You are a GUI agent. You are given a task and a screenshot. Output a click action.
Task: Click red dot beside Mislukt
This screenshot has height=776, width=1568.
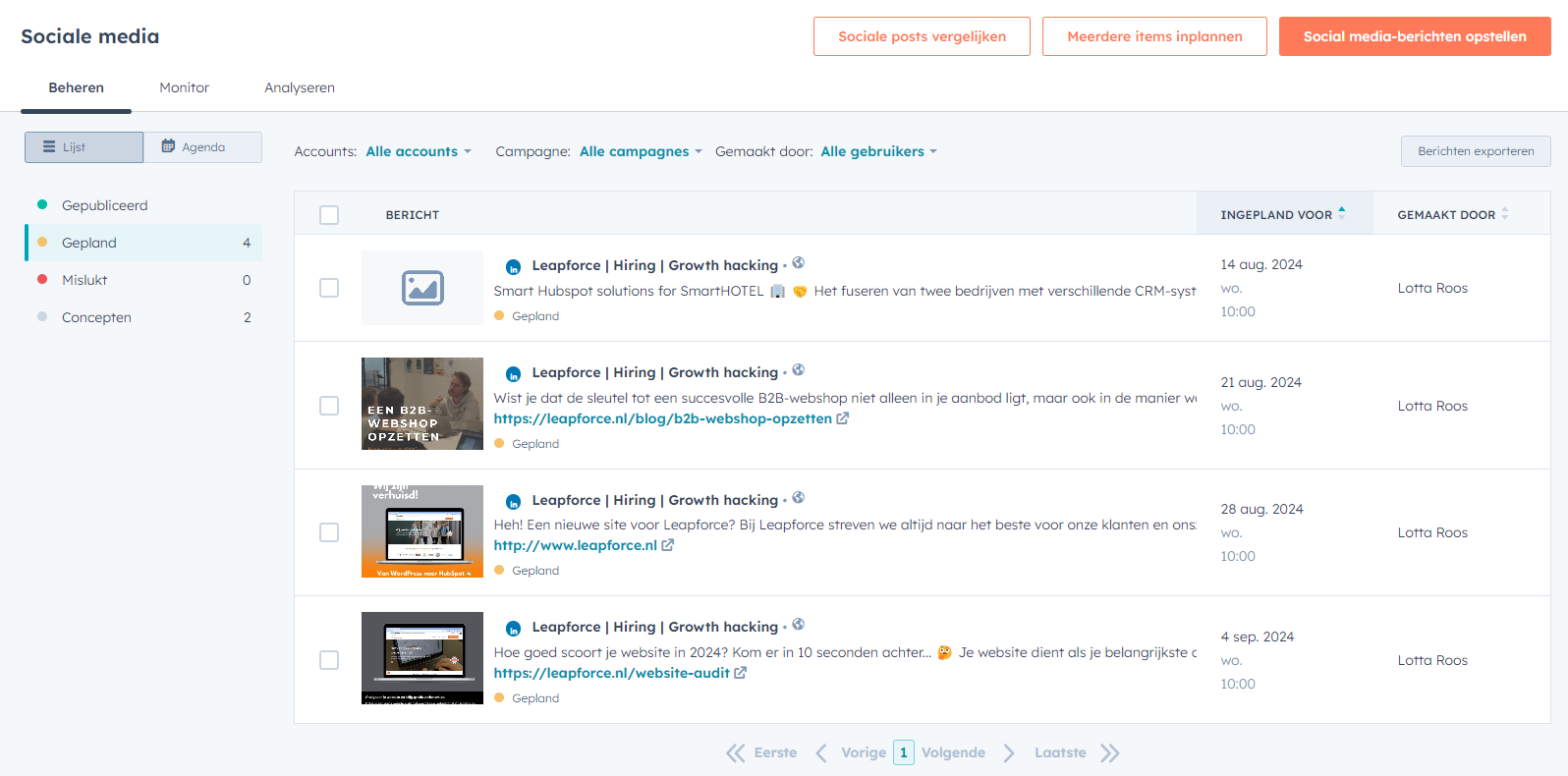[42, 279]
